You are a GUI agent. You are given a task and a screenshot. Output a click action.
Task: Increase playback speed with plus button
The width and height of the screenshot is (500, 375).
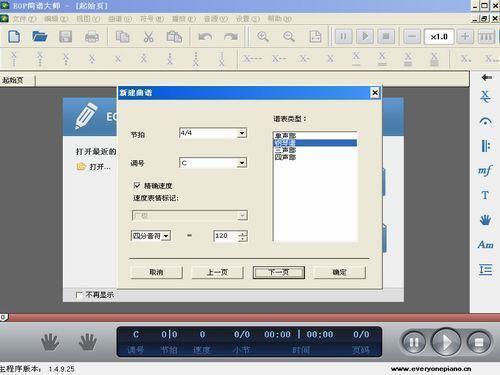pos(465,36)
